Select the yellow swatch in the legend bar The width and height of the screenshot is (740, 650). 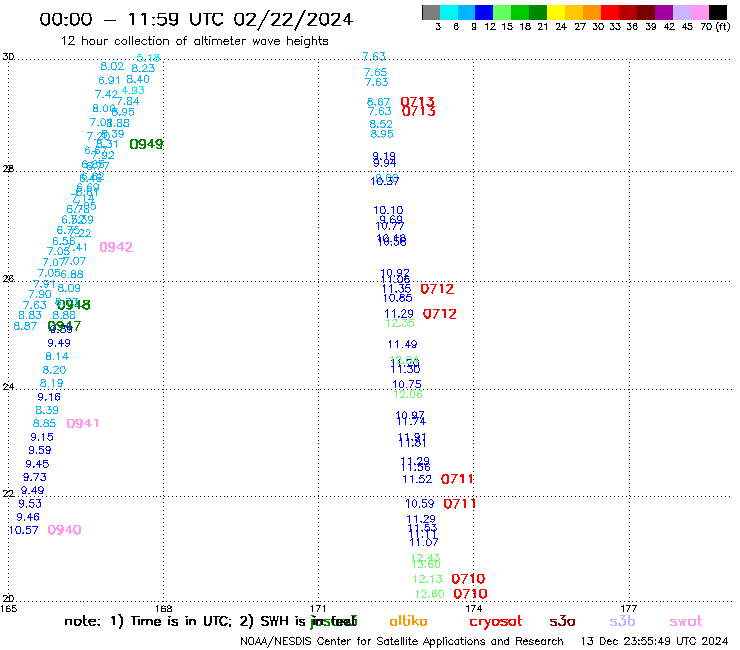click(x=556, y=12)
